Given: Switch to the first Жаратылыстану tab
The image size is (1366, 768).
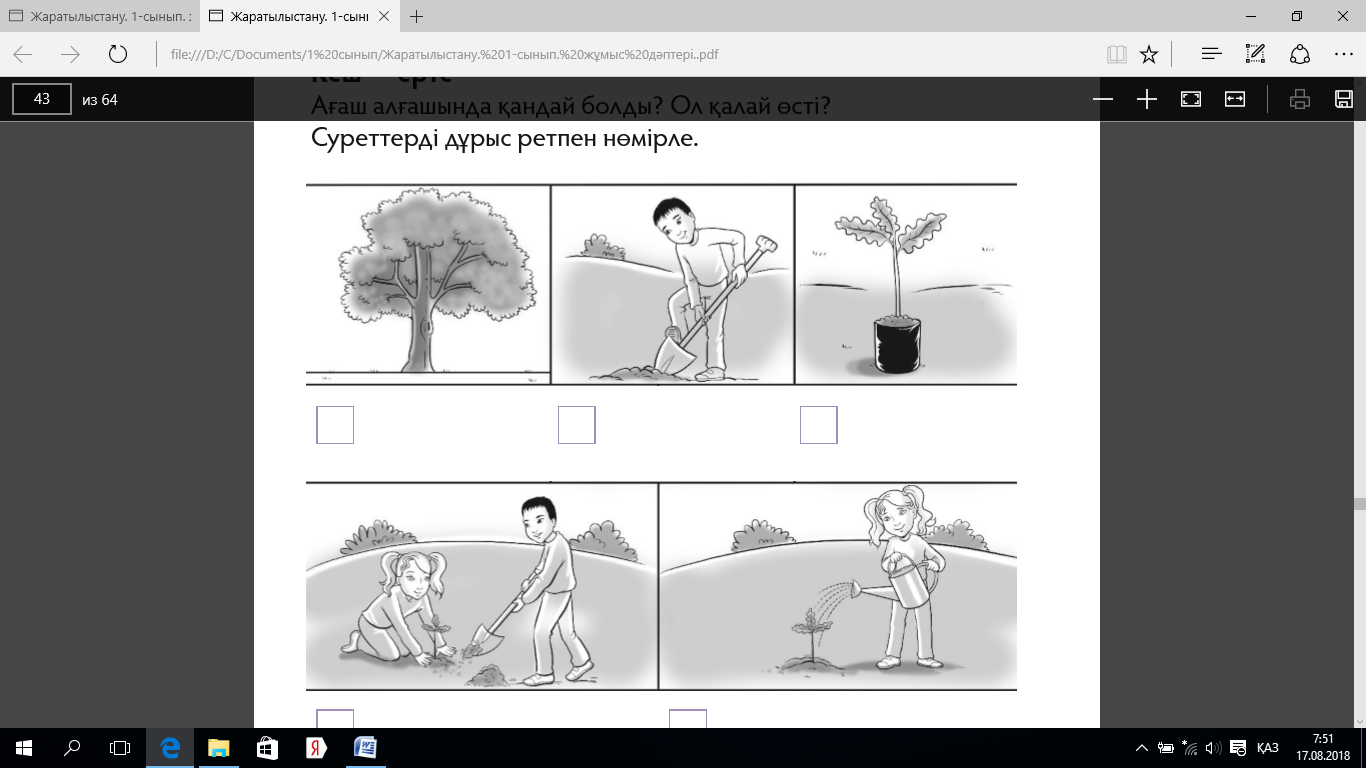Looking at the screenshot, I should 99,17.
